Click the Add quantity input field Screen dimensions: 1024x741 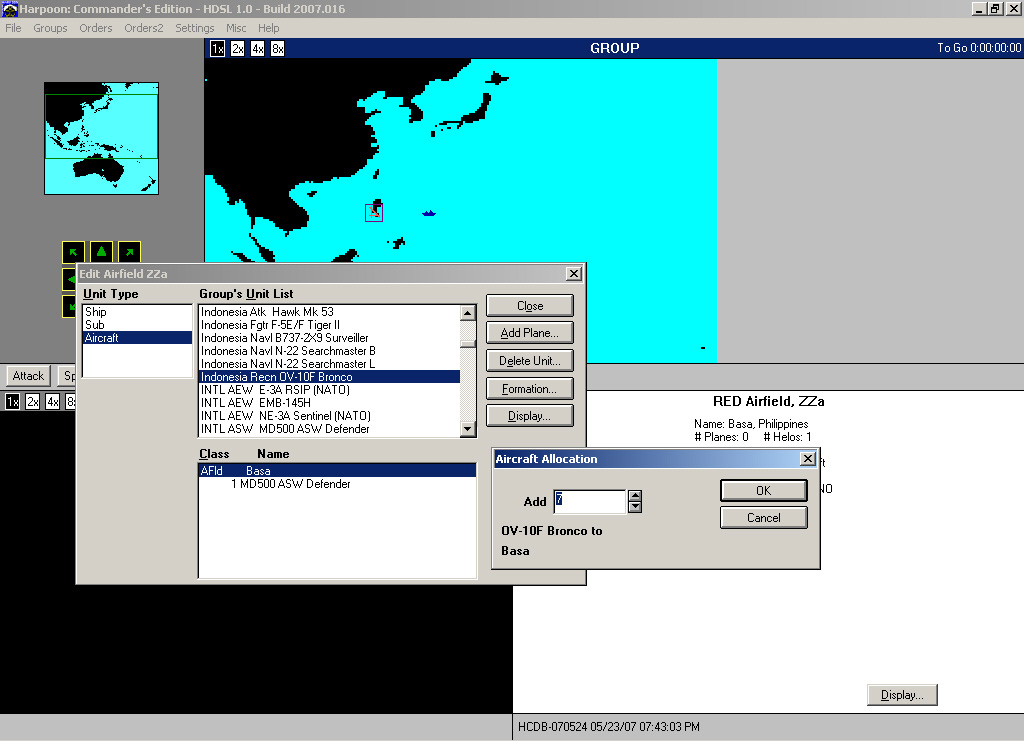coord(589,501)
